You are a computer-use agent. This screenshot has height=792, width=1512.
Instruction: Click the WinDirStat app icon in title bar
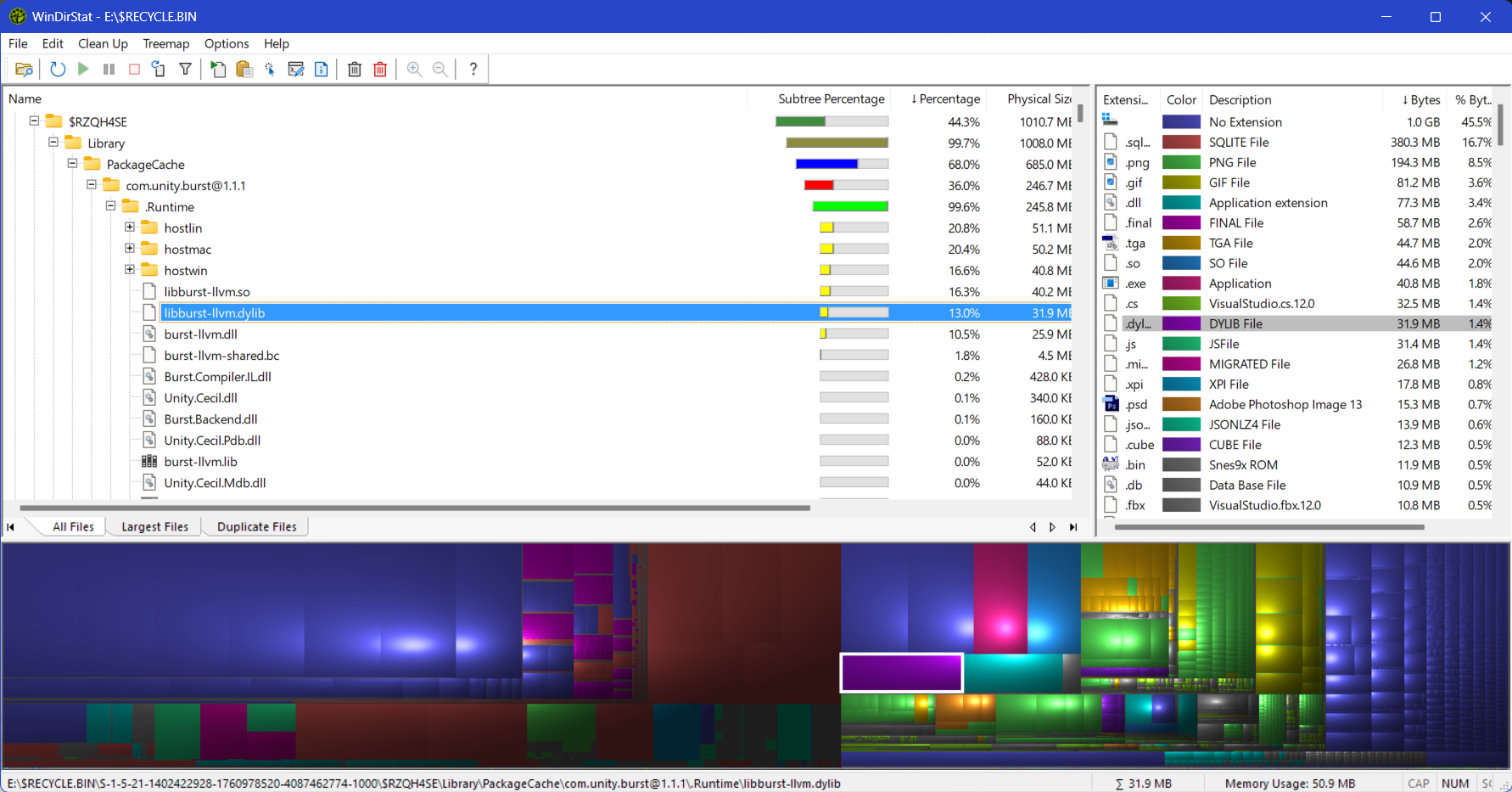point(17,16)
